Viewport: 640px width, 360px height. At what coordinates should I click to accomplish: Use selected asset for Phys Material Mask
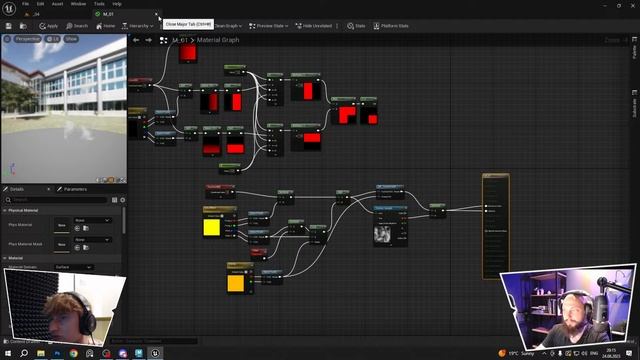click(x=77, y=247)
